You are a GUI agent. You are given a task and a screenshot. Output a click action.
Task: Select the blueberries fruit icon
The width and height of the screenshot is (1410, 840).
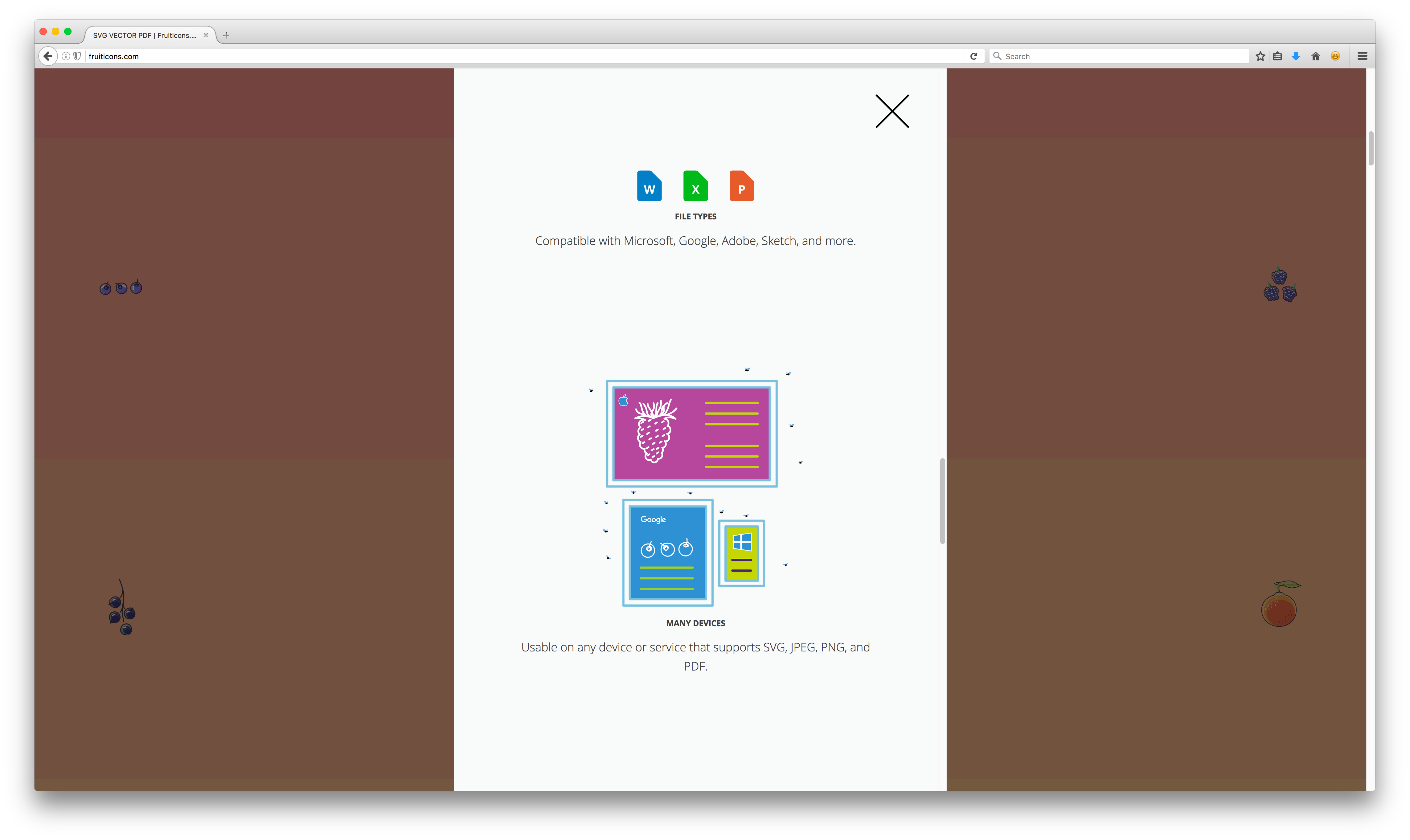121,287
